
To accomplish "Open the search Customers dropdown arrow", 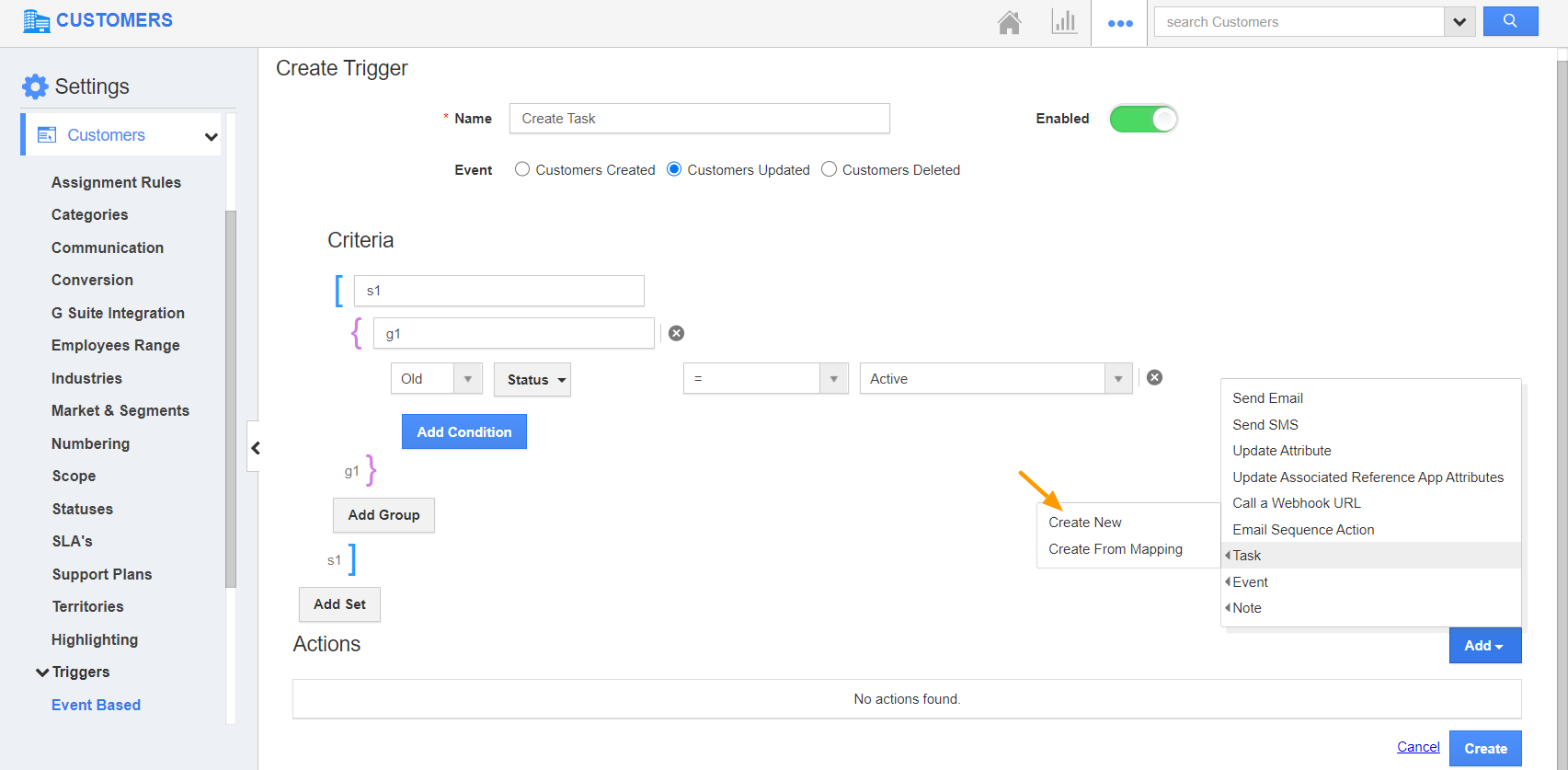I will 1459,22.
